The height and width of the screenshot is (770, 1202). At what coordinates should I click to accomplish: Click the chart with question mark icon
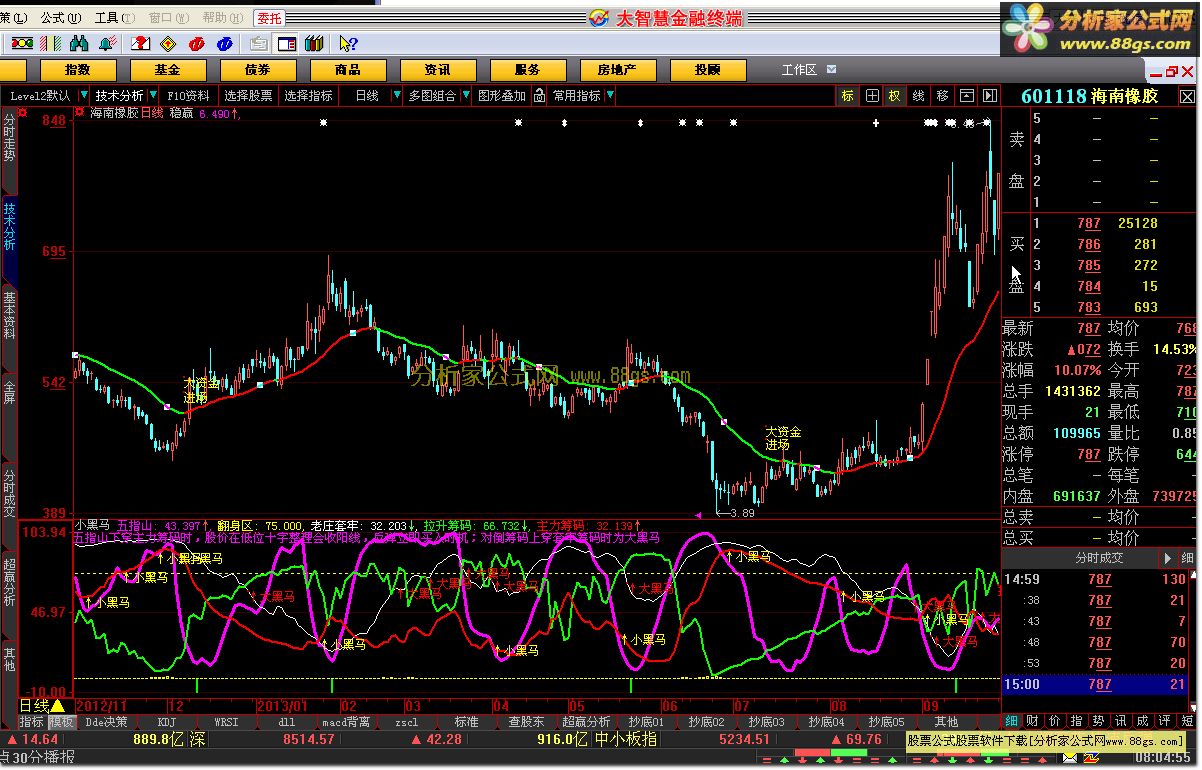tap(141, 43)
